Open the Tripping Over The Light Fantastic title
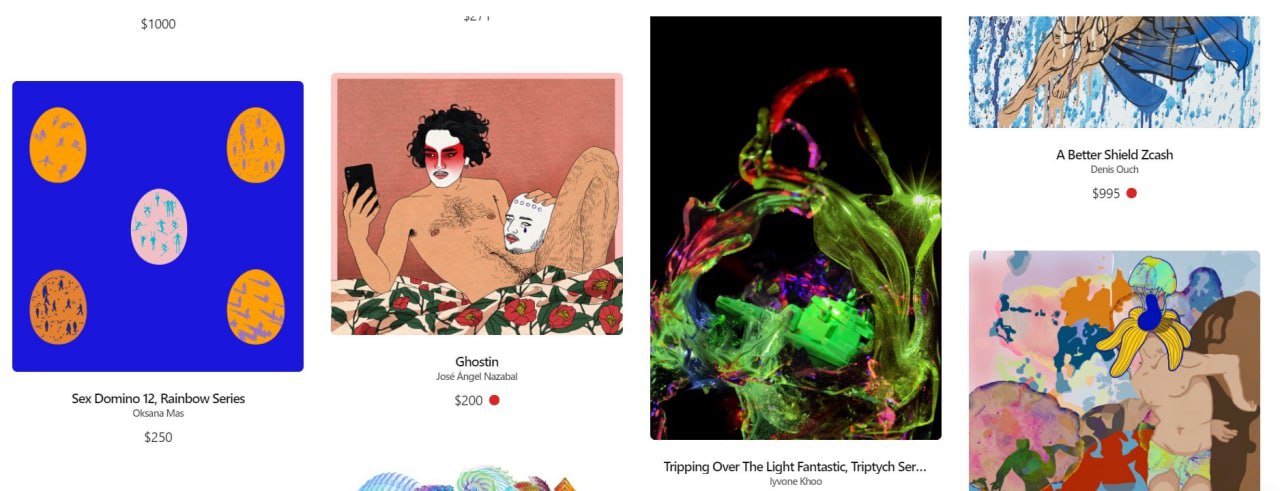This screenshot has height=491, width=1280. (x=796, y=466)
